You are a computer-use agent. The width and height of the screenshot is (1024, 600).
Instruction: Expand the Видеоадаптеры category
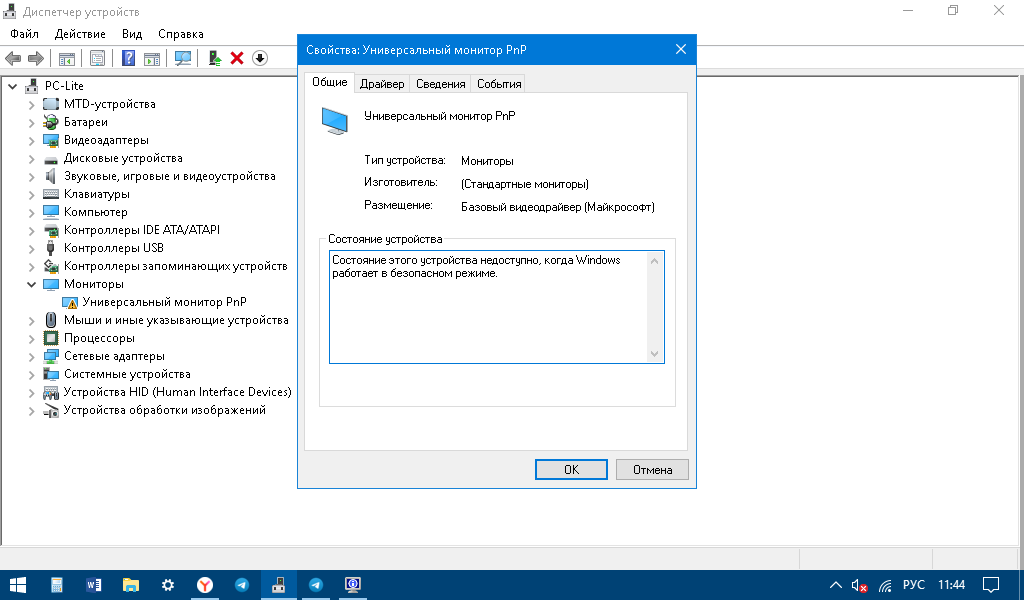click(x=31, y=140)
